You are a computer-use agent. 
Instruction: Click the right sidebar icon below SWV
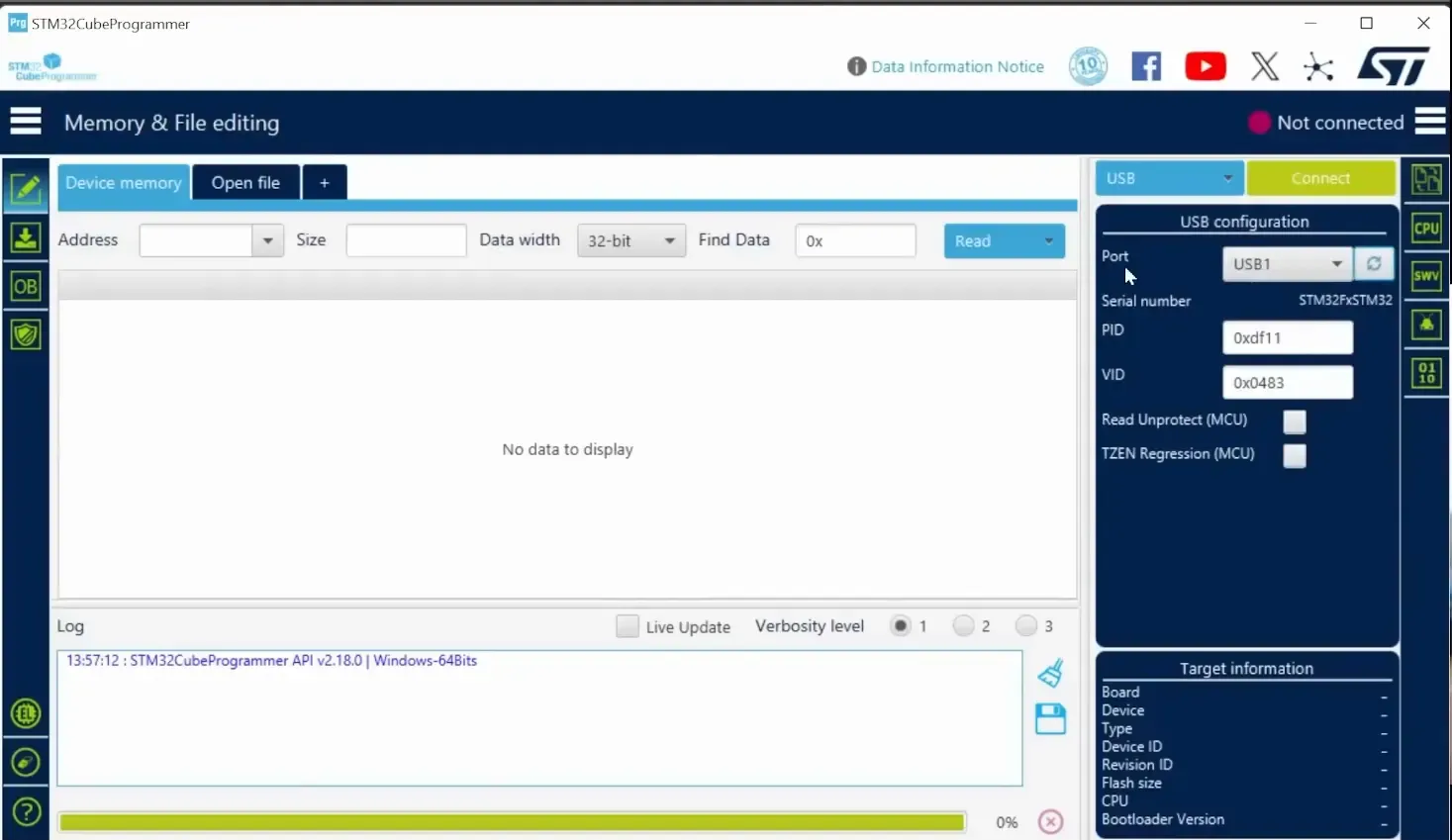pyautogui.click(x=1426, y=325)
